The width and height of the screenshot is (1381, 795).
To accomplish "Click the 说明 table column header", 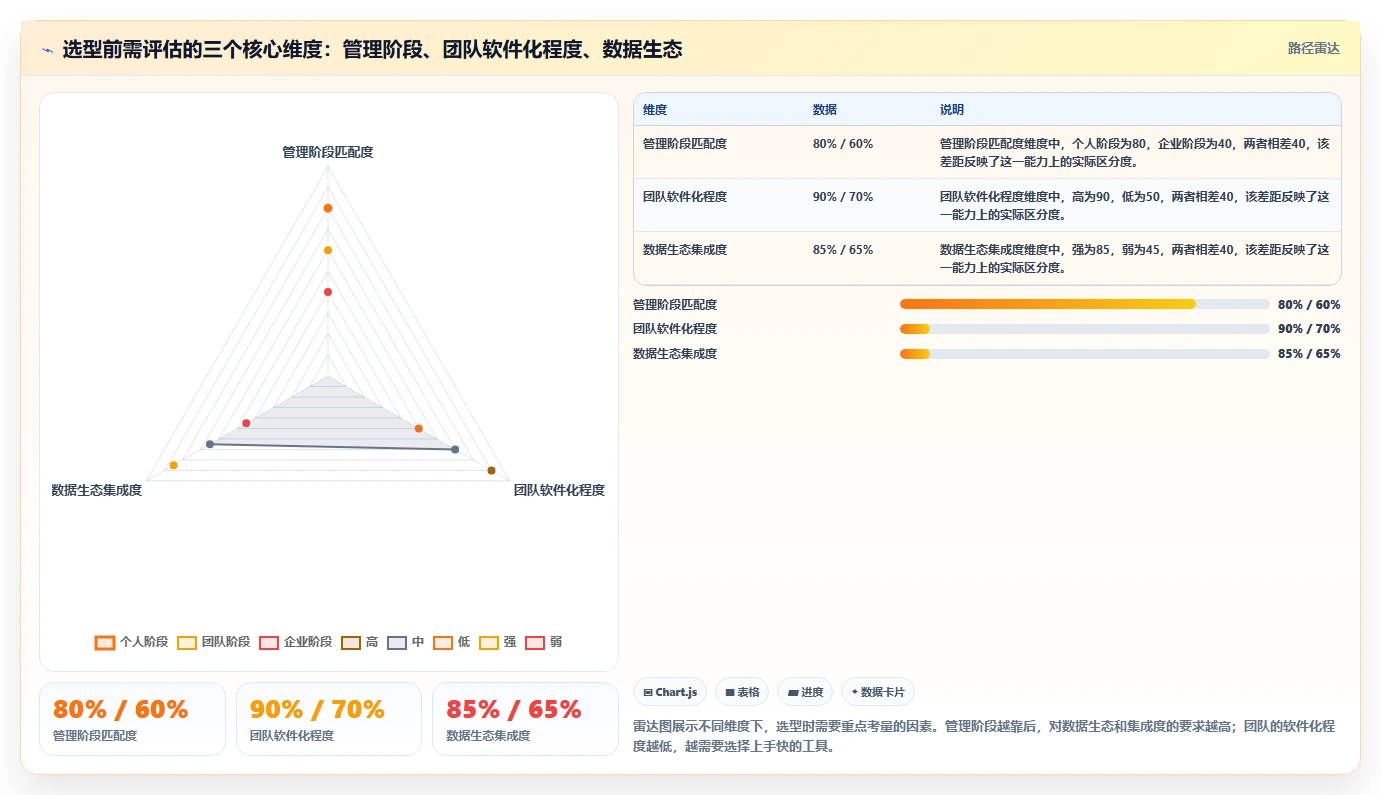I will pyautogui.click(x=952, y=110).
